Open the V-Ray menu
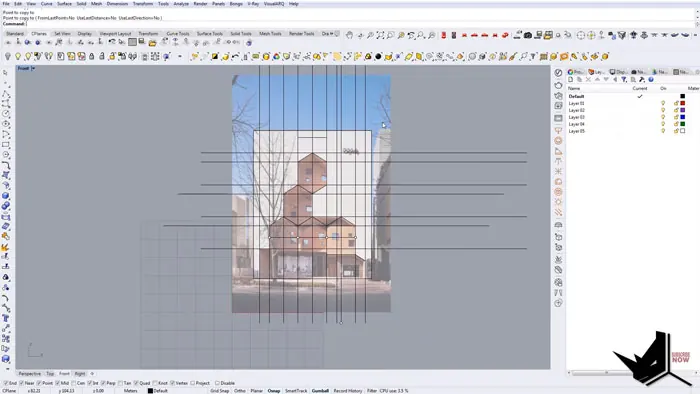This screenshot has width=700, height=394. (253, 4)
